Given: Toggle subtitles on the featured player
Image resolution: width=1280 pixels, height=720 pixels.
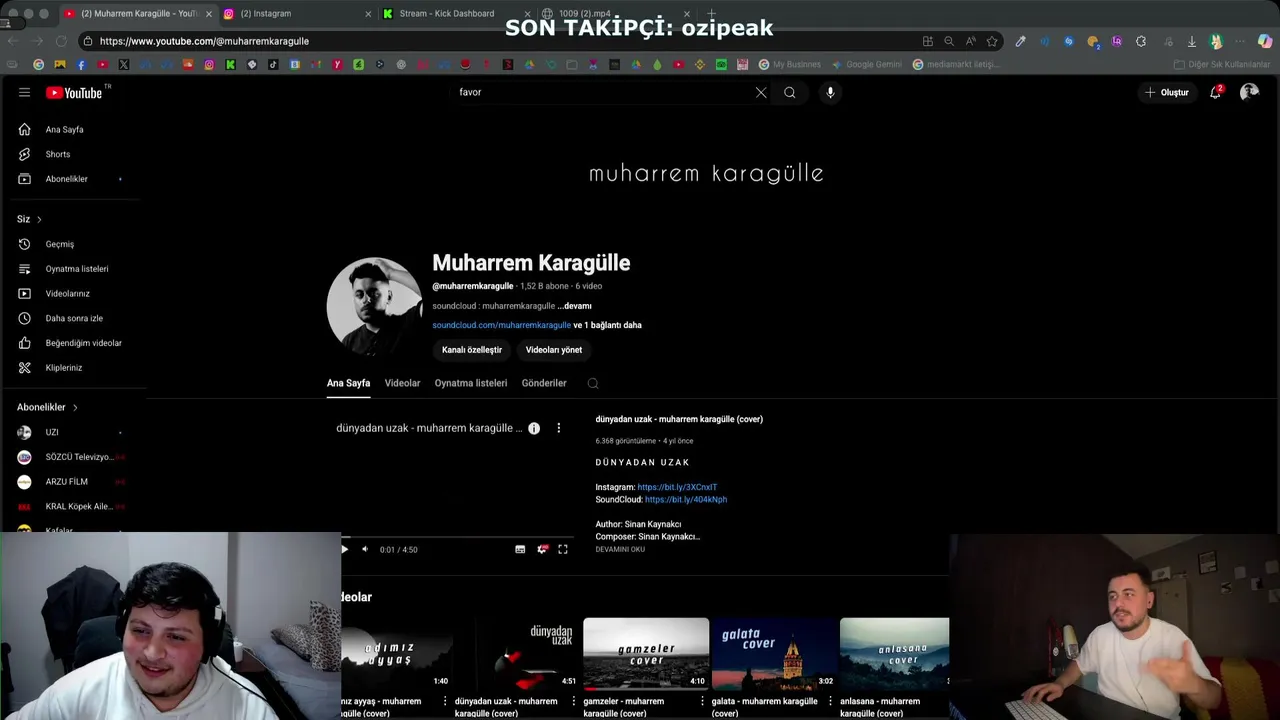Looking at the screenshot, I should coord(520,549).
